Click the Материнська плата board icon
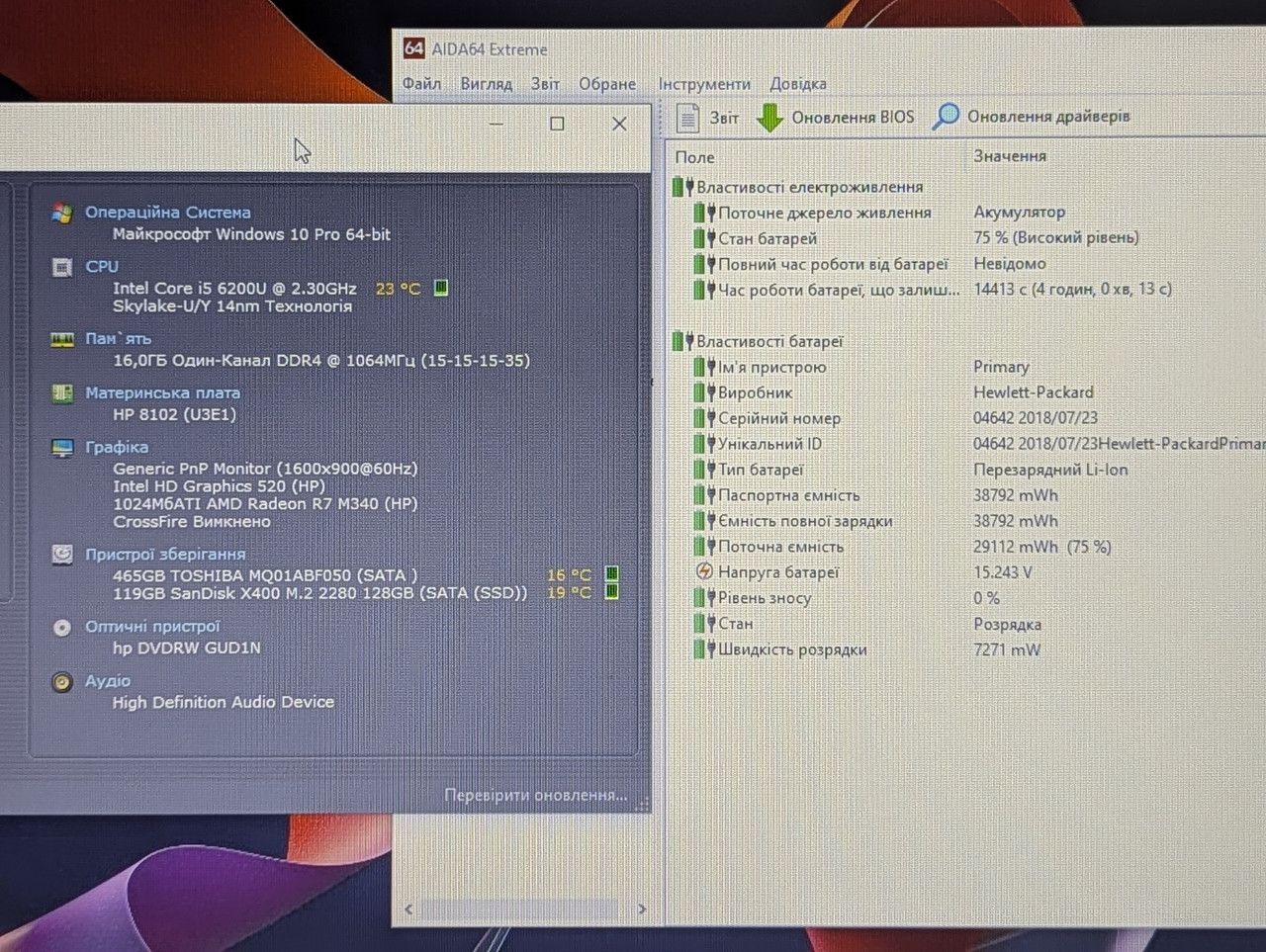The width and height of the screenshot is (1266, 952). pyautogui.click(x=62, y=393)
